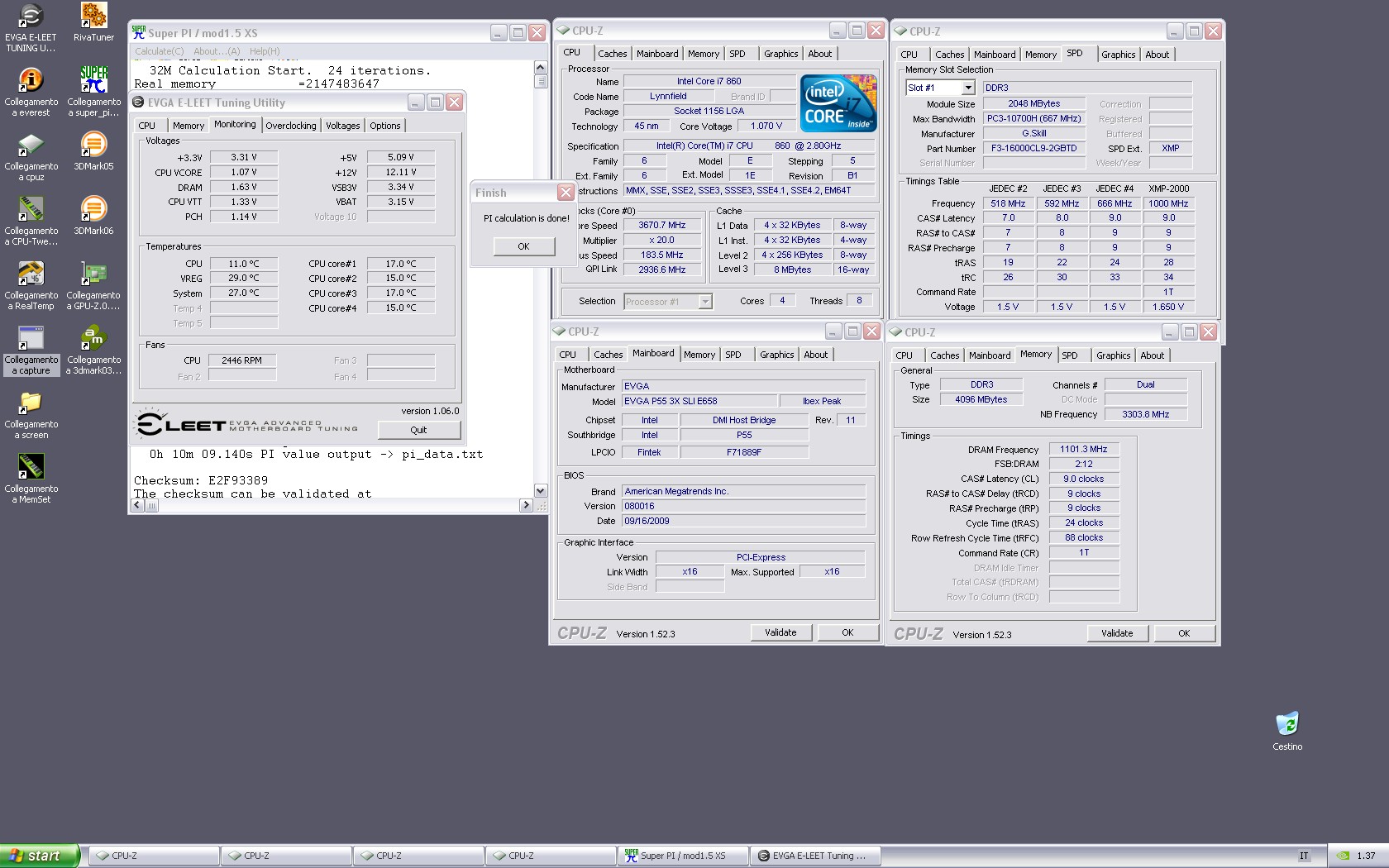Click Quit in E-LEET utility
Screen dimensions: 1389x868
[418, 430]
